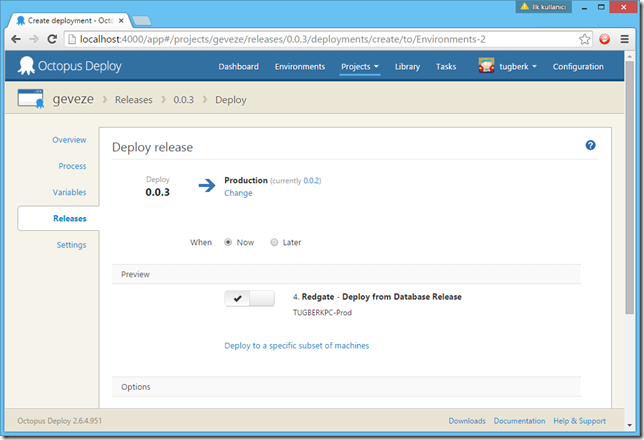Open the Settings sidebar tab
The width and height of the screenshot is (644, 440).
coord(71,245)
